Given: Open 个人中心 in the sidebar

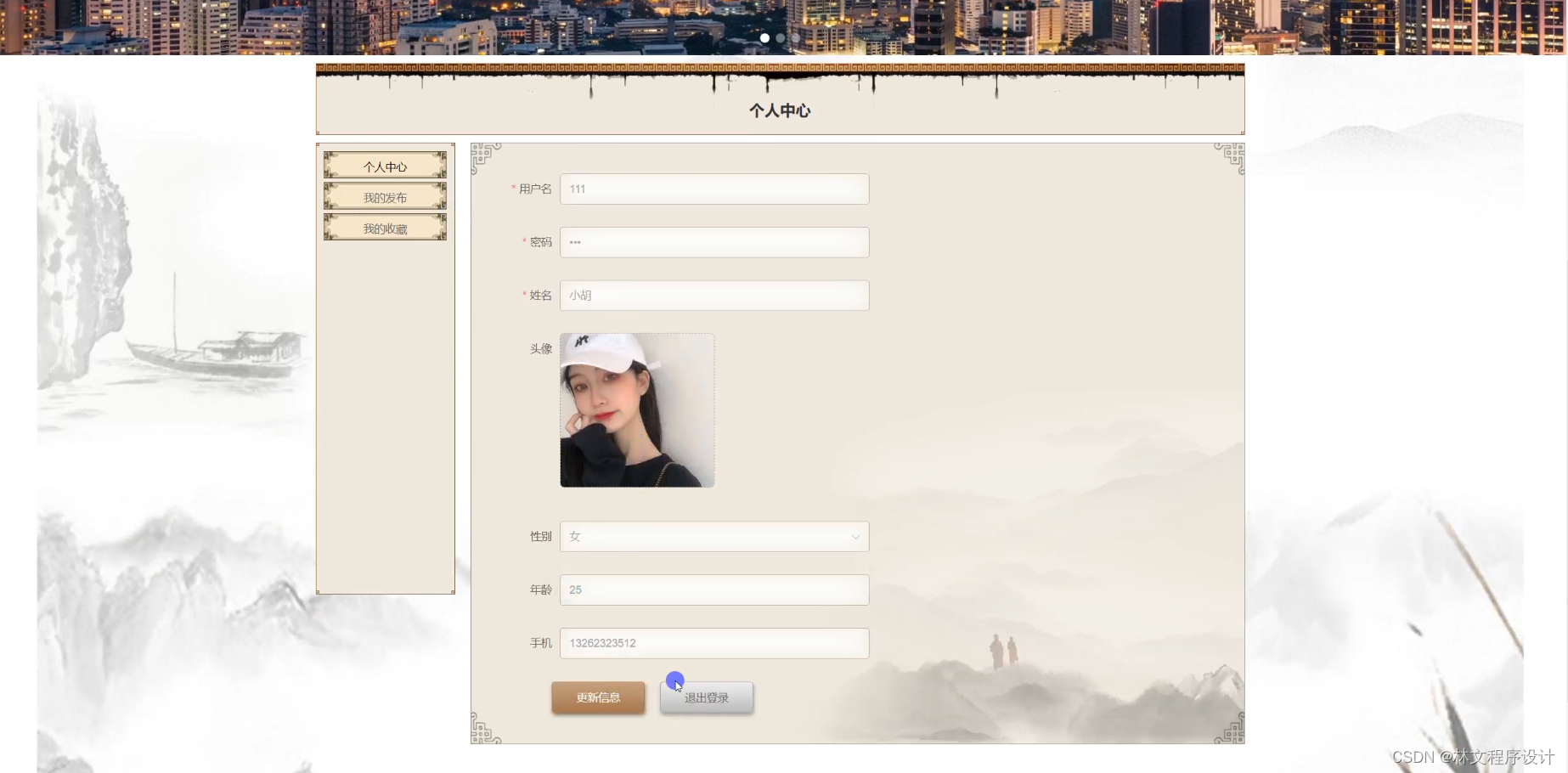Looking at the screenshot, I should tap(385, 166).
